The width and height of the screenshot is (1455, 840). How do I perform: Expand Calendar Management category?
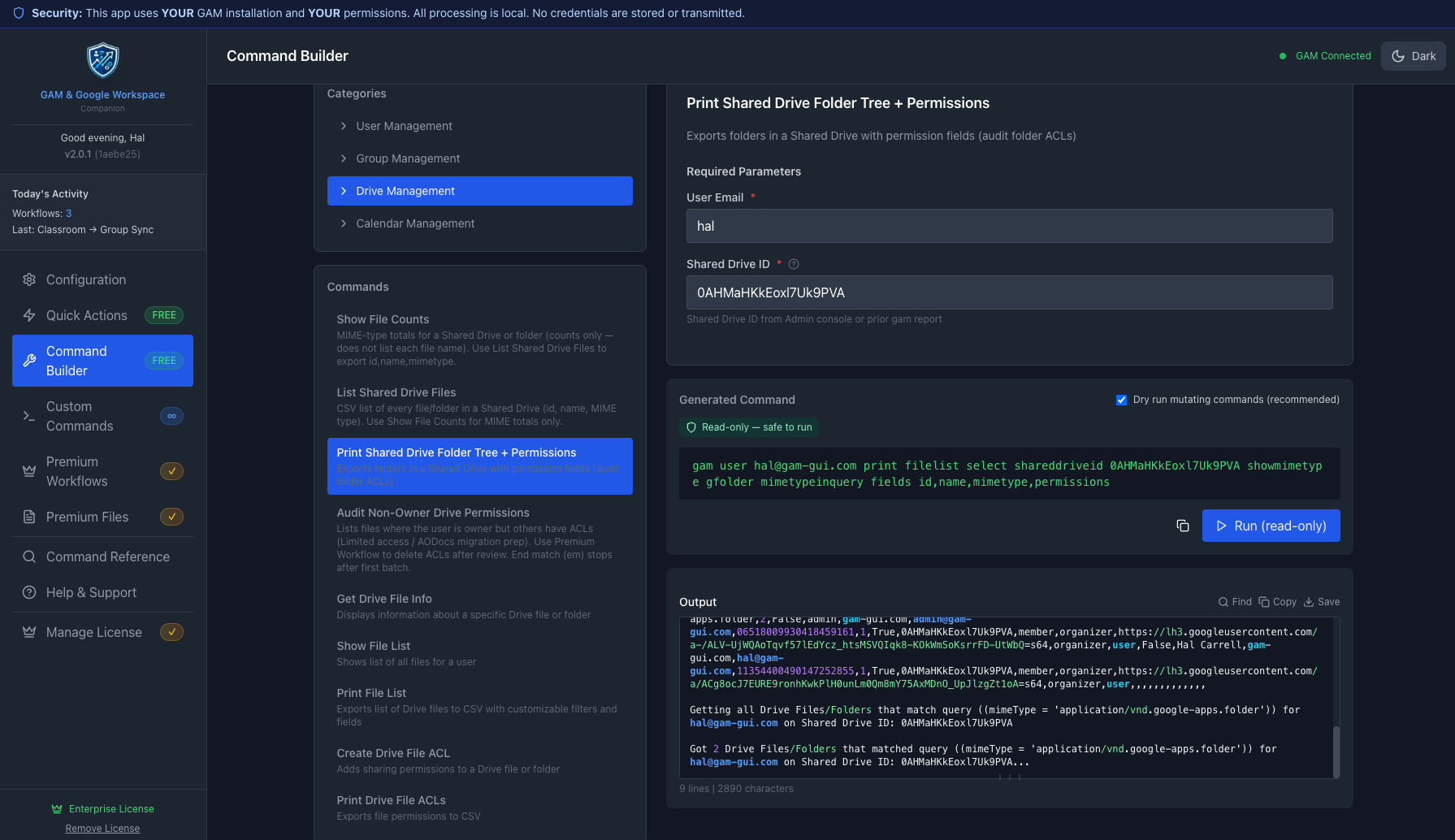pyautogui.click(x=480, y=223)
